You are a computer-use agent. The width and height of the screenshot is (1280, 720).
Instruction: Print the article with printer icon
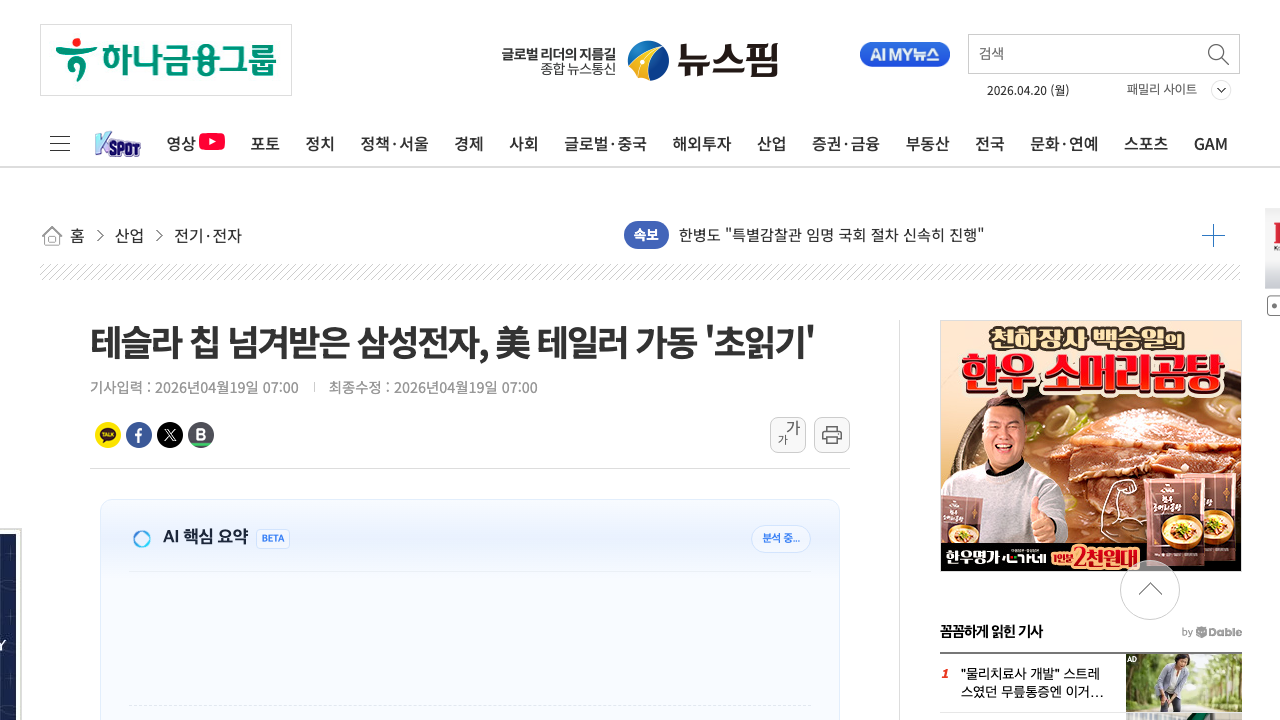tap(832, 435)
